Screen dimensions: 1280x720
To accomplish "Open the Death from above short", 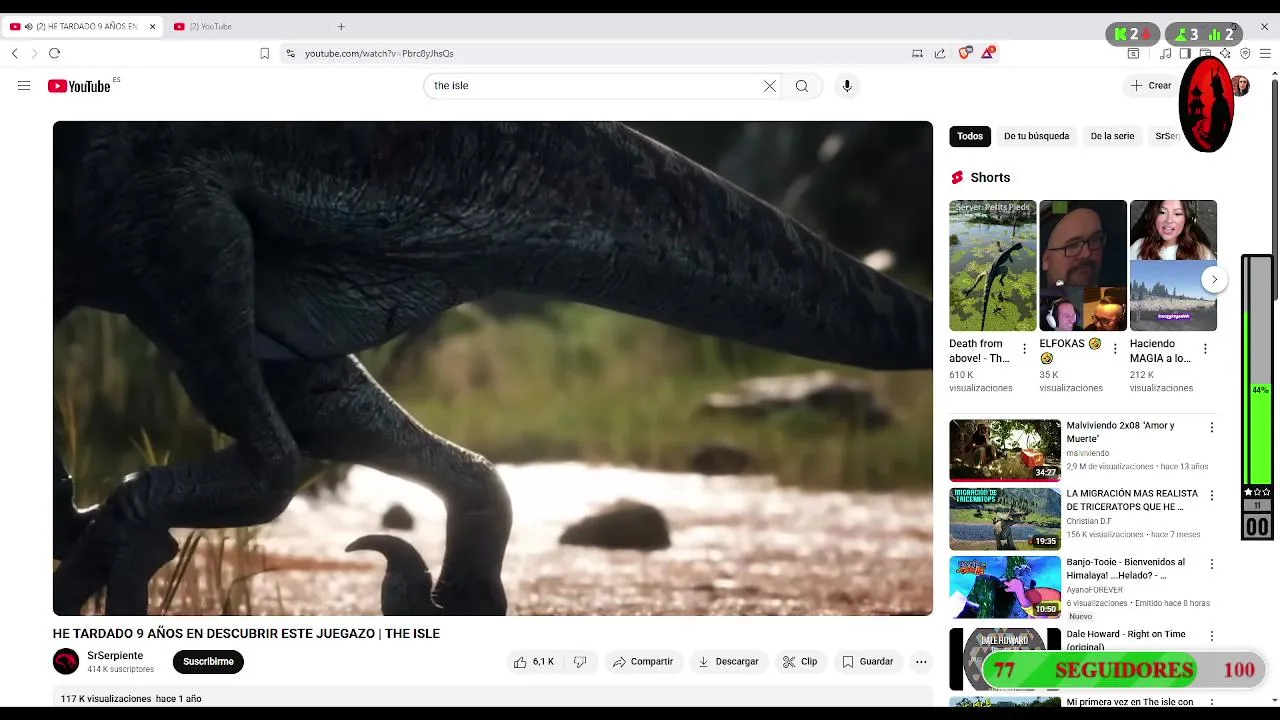I will point(992,266).
